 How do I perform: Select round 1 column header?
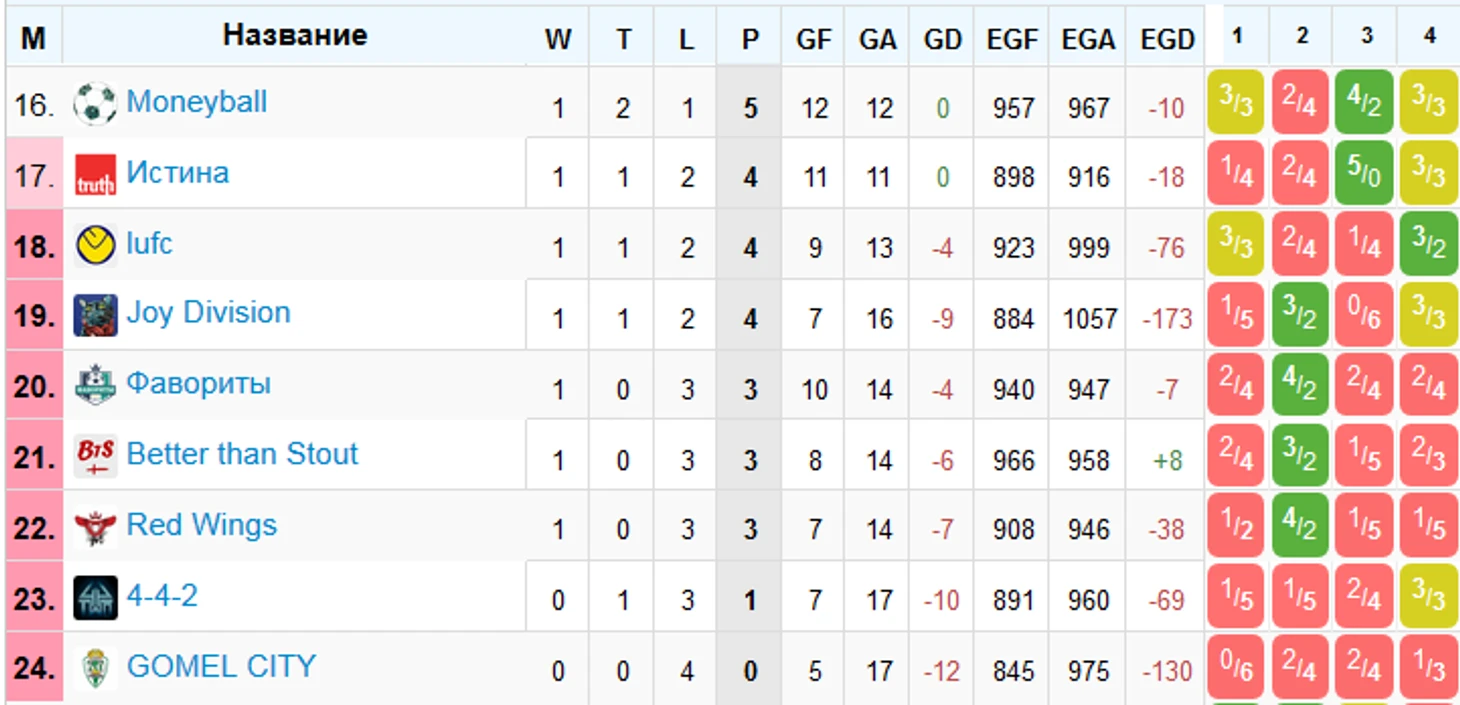point(1237,36)
